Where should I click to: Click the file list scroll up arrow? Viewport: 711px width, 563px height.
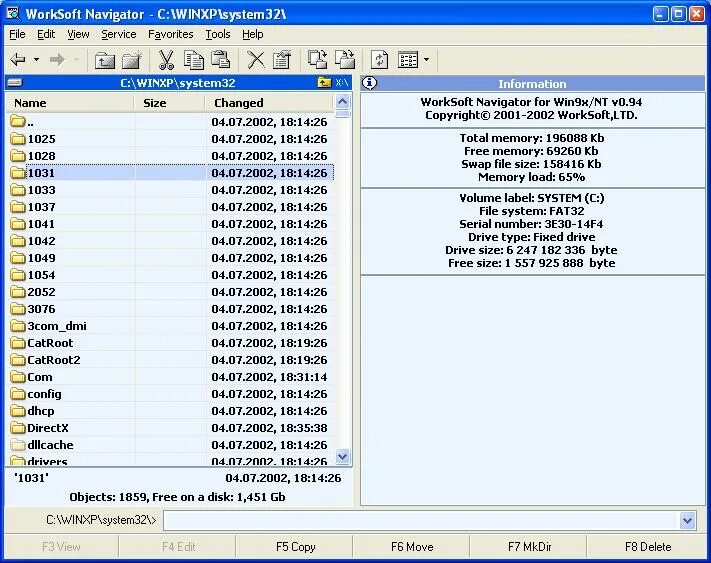(x=343, y=101)
